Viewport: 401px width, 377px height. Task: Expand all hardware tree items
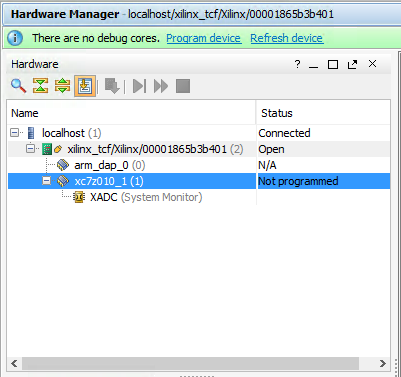coord(62,86)
